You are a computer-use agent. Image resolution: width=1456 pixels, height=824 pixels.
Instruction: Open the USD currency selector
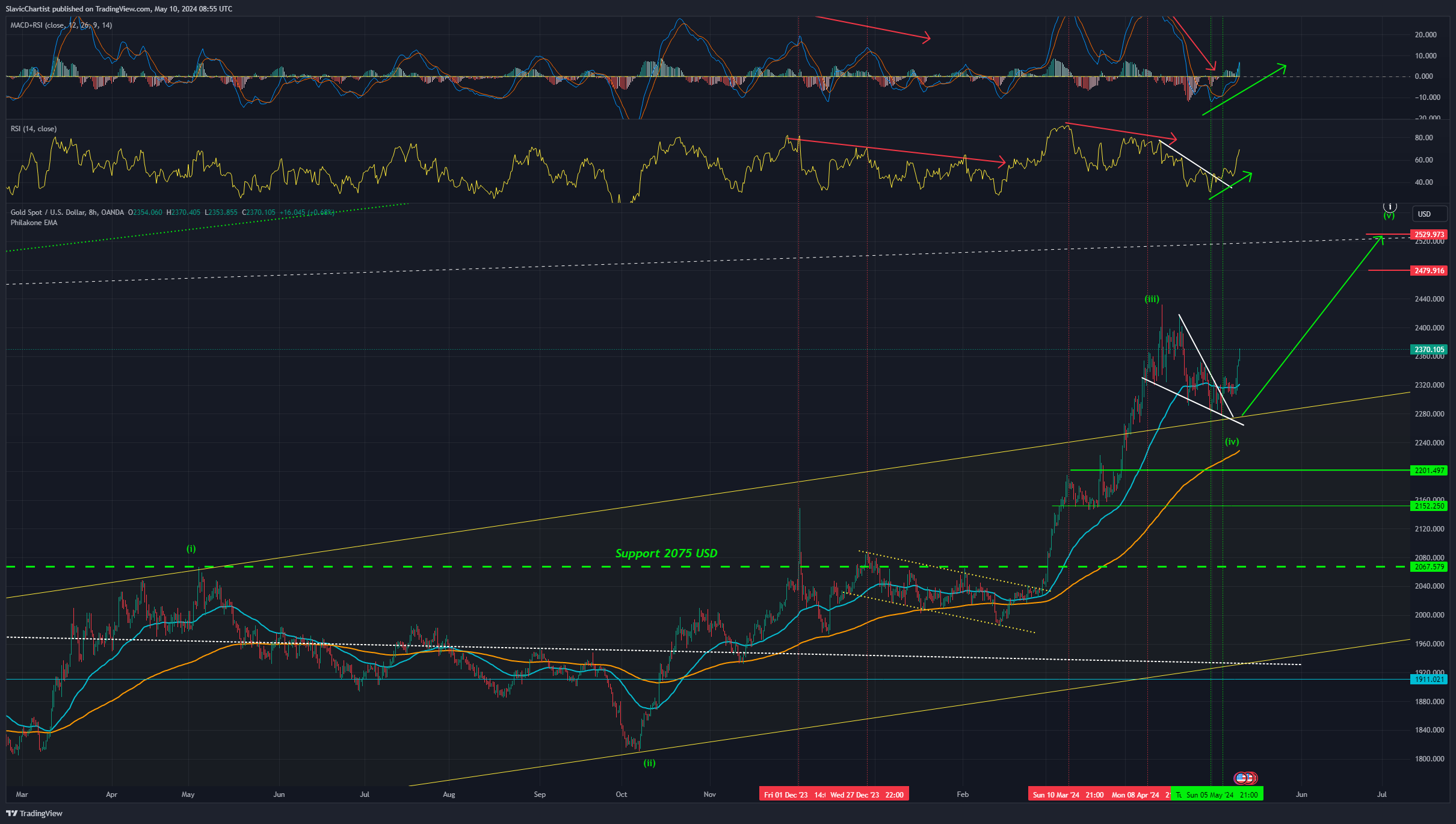coord(1429,214)
